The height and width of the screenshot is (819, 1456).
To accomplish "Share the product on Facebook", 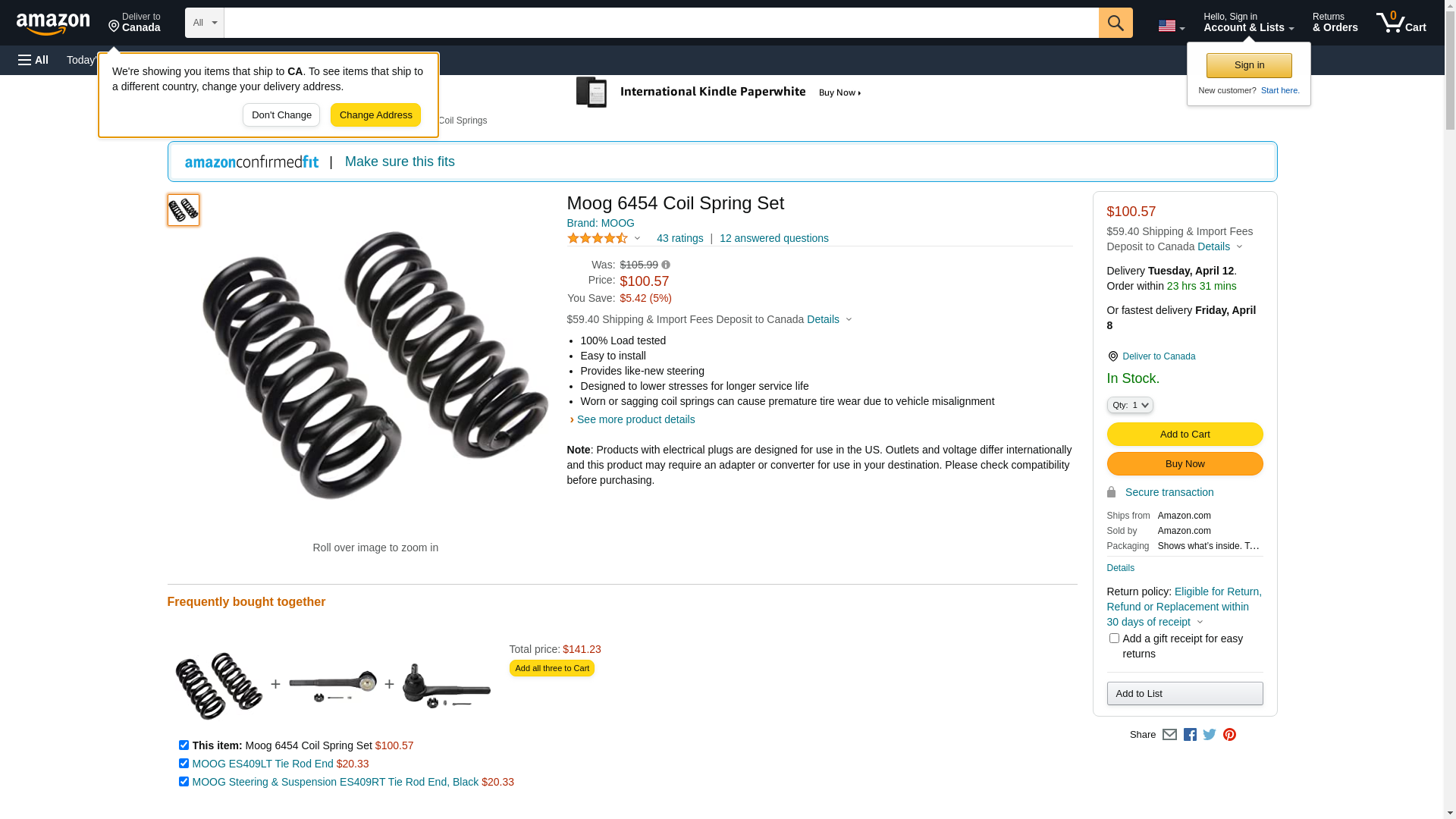I will pos(1190,734).
